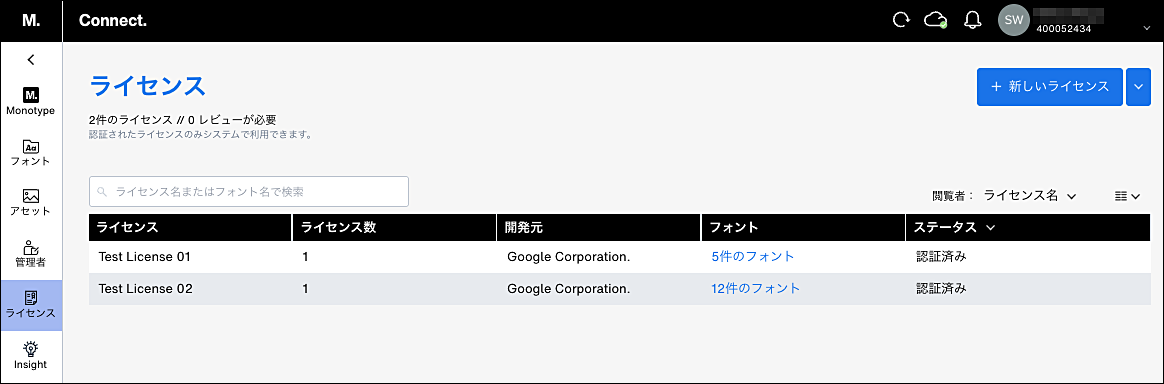This screenshot has height=384, width=1164.
Task: Open 5件のフォント link
Action: [x=753, y=256]
